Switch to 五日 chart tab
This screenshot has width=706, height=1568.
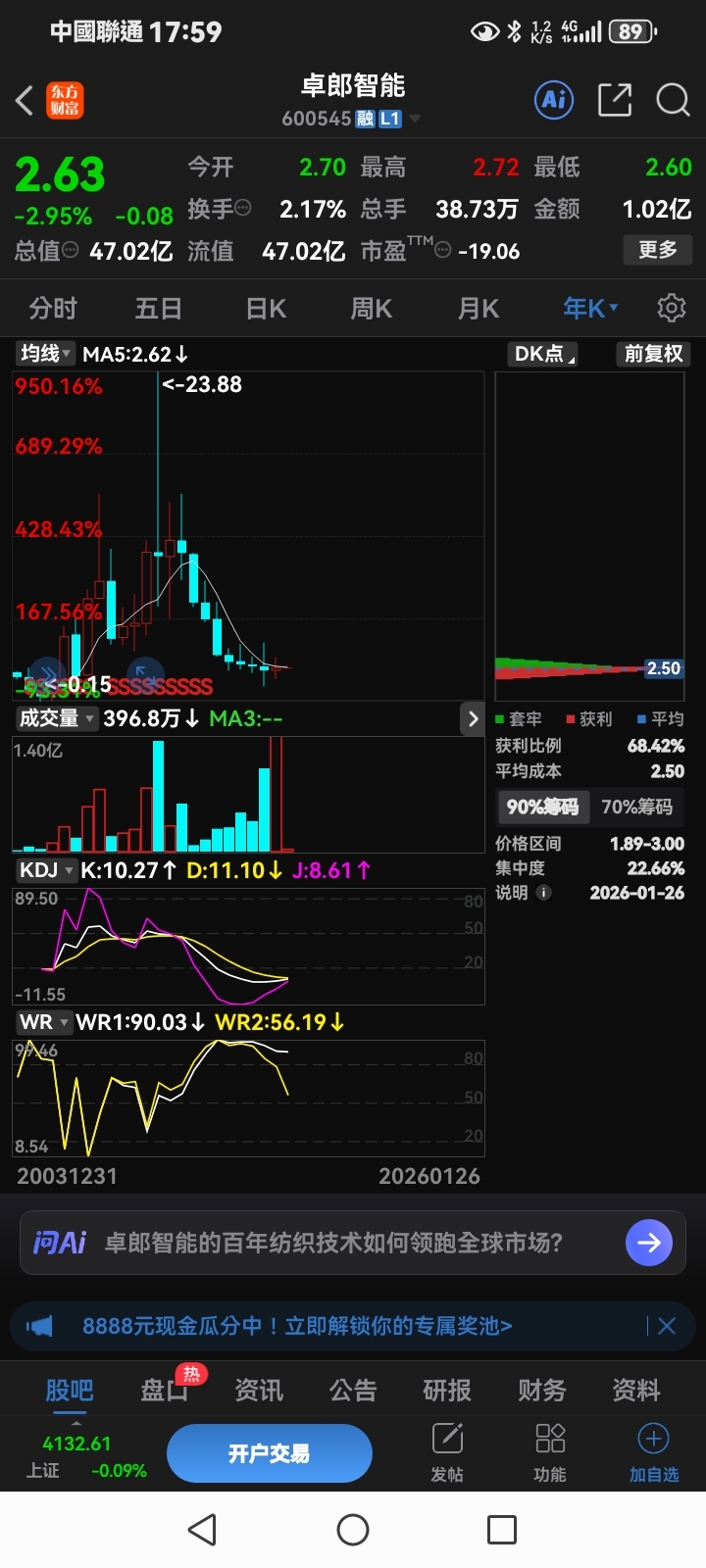point(159,308)
